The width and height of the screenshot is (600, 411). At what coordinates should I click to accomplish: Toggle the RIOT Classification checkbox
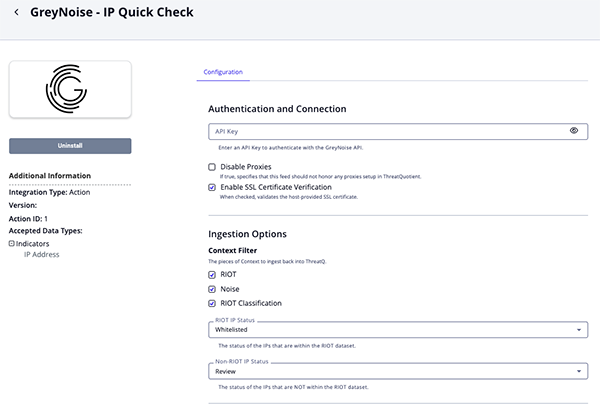pyautogui.click(x=212, y=303)
